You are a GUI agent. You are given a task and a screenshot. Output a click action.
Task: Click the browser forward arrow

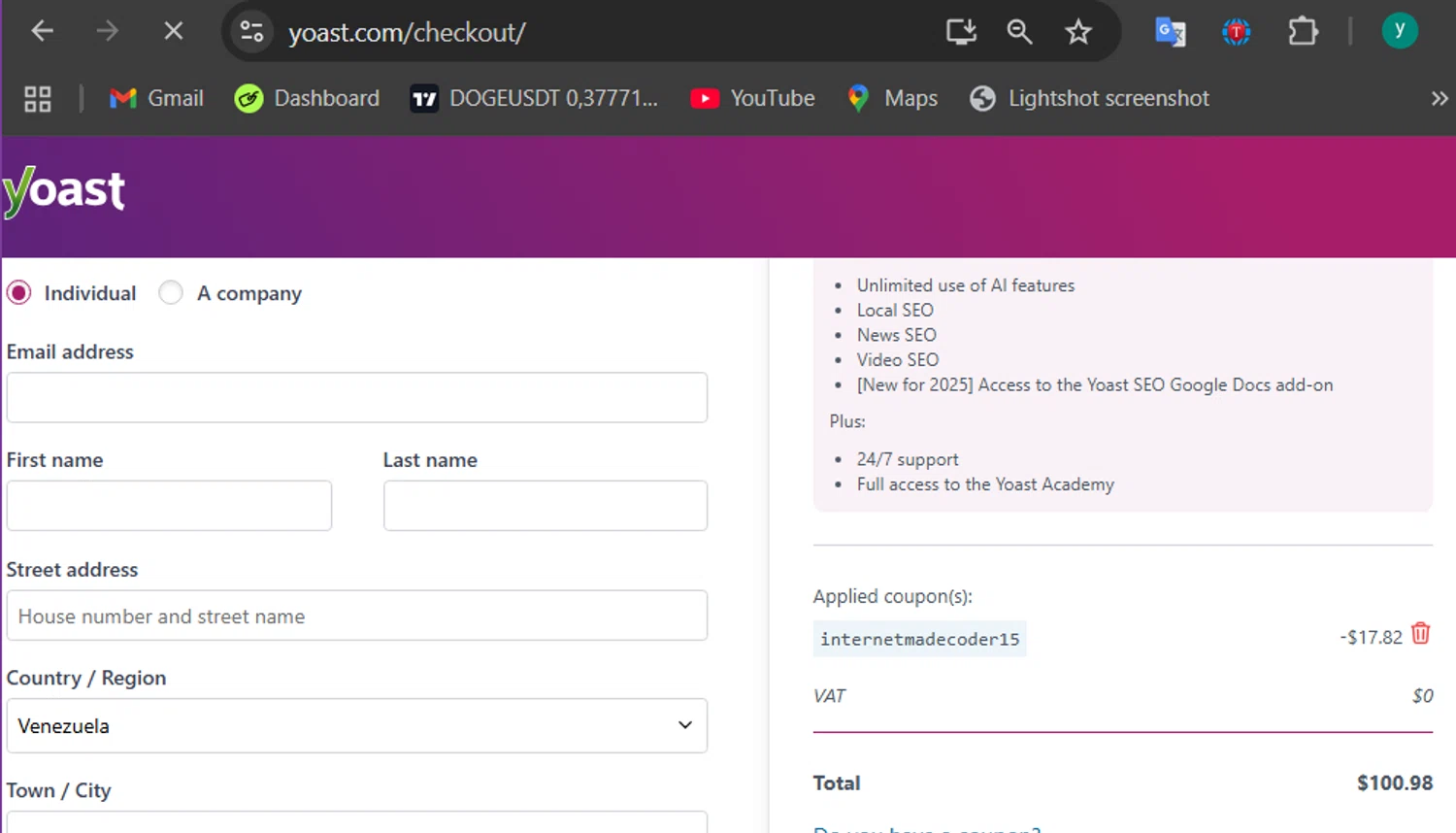[108, 31]
